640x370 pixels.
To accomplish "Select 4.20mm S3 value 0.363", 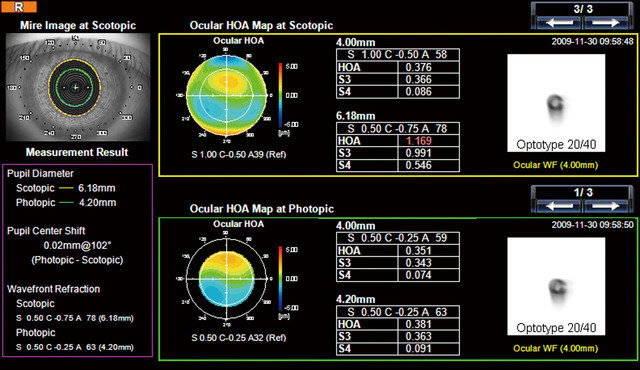I will click(x=418, y=337).
